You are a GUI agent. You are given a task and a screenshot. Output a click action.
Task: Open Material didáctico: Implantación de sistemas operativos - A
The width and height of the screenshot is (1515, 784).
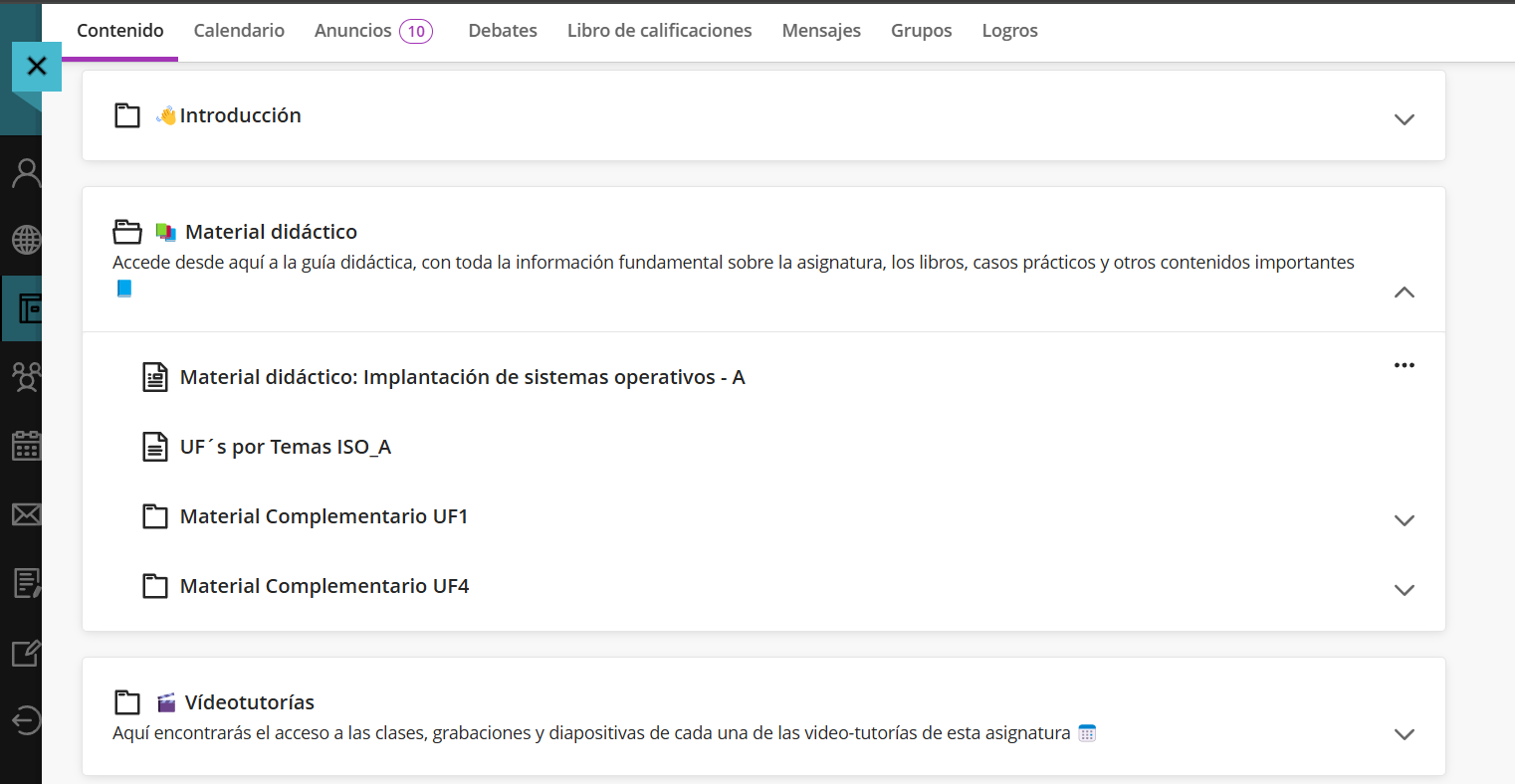tap(462, 377)
